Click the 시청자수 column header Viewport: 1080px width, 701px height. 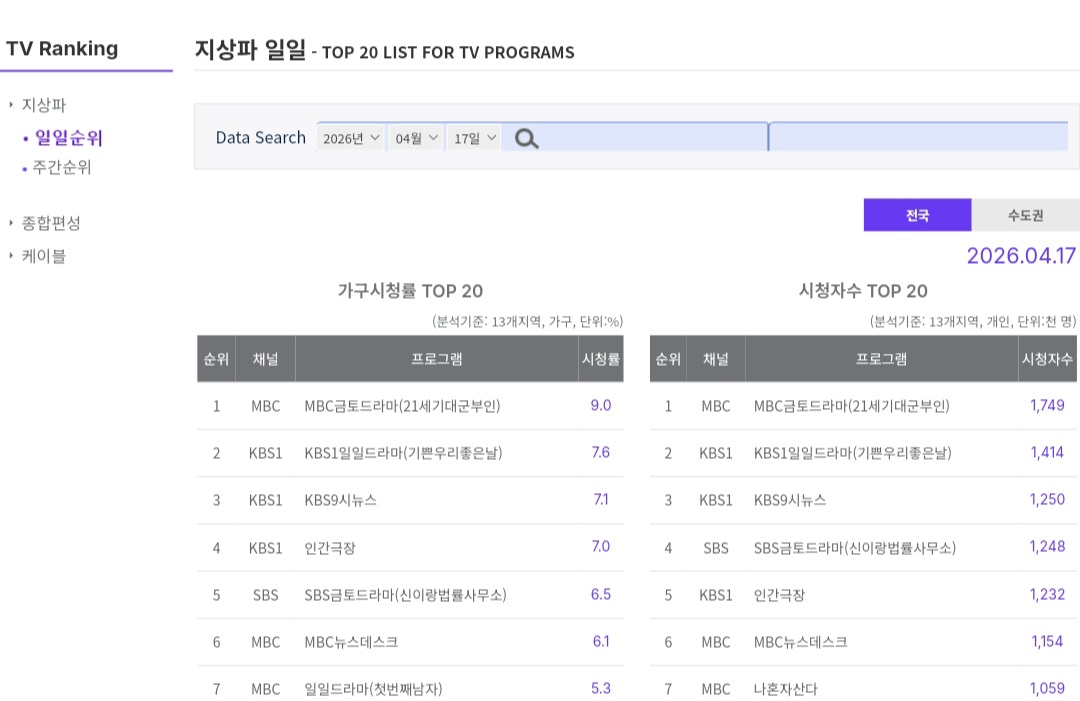tap(1047, 359)
